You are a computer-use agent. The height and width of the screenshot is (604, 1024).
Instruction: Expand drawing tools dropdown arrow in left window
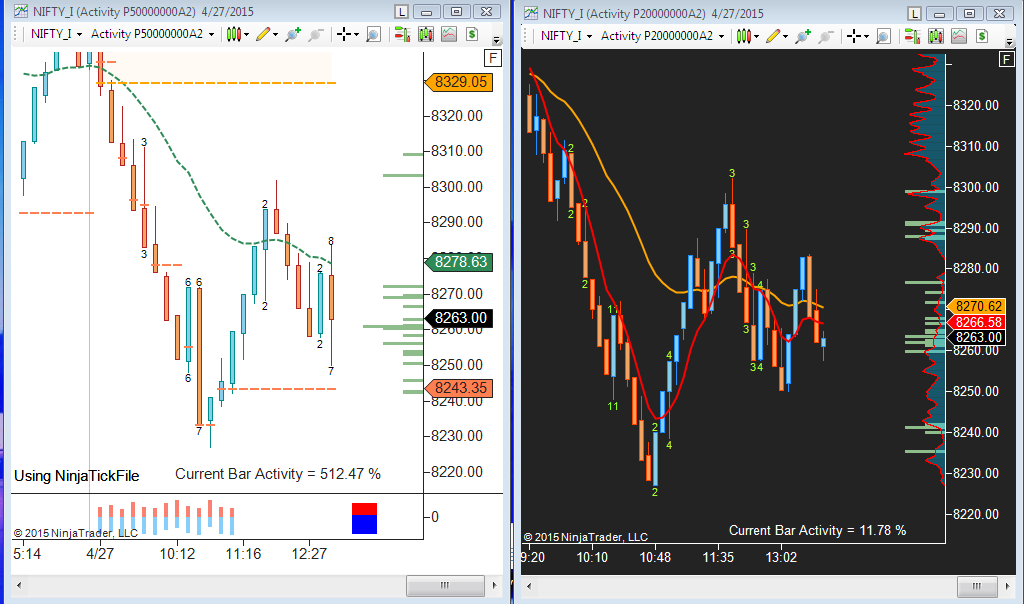pyautogui.click(x=276, y=35)
